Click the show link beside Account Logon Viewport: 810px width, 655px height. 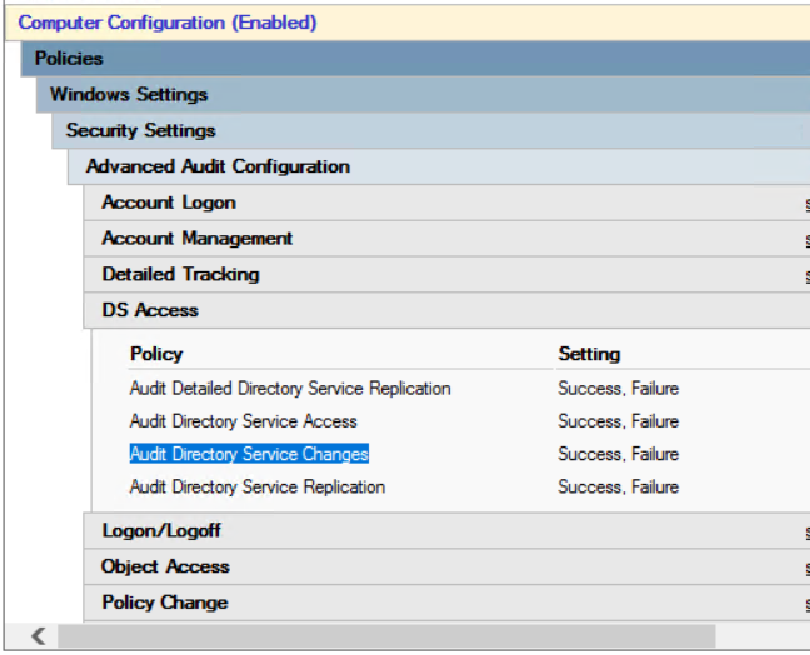coord(805,202)
